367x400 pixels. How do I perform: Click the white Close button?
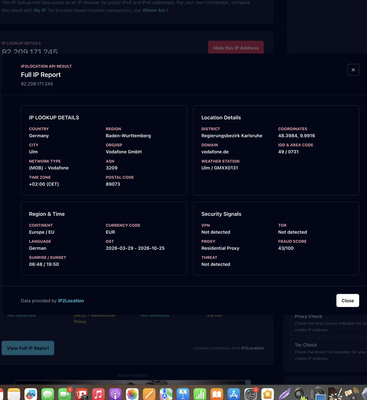(347, 301)
